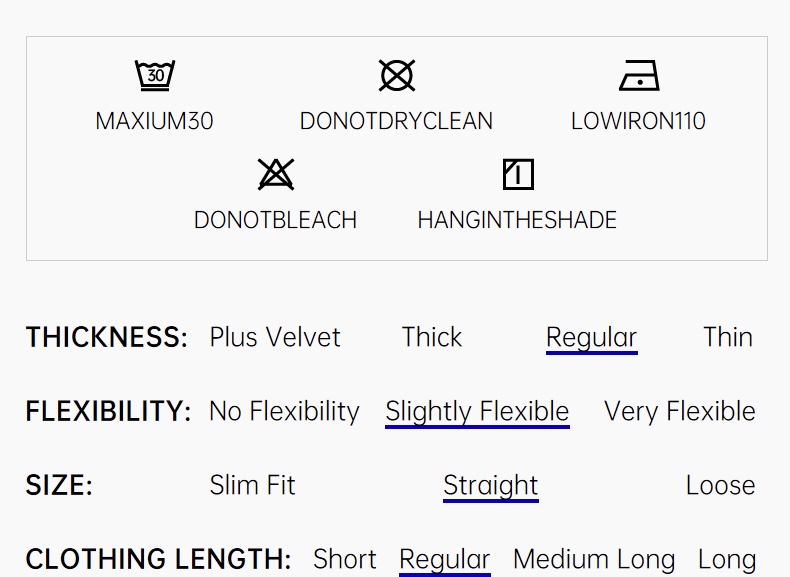
Task: Pick Very Flexible option
Action: coord(680,411)
